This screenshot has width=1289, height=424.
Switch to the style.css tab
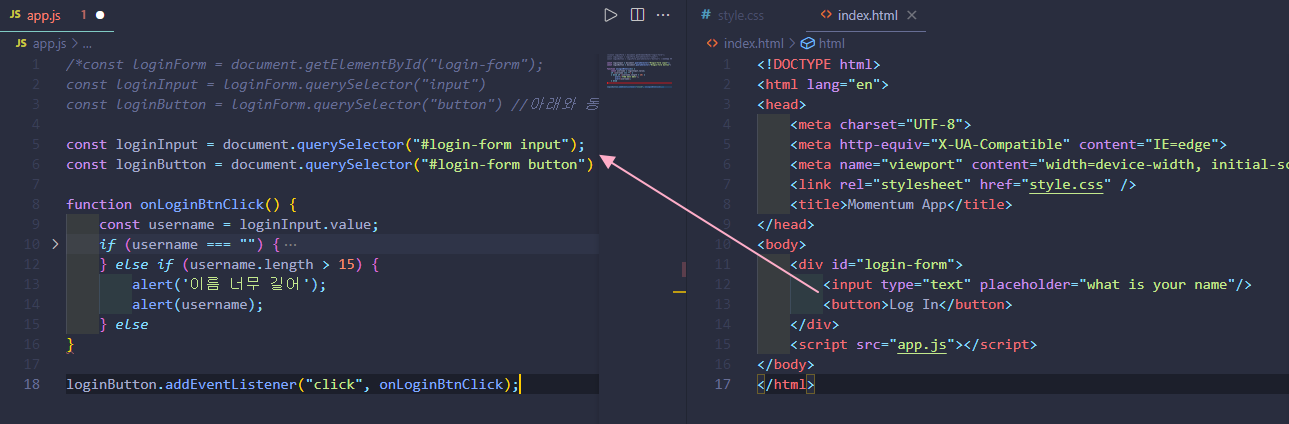point(738,15)
